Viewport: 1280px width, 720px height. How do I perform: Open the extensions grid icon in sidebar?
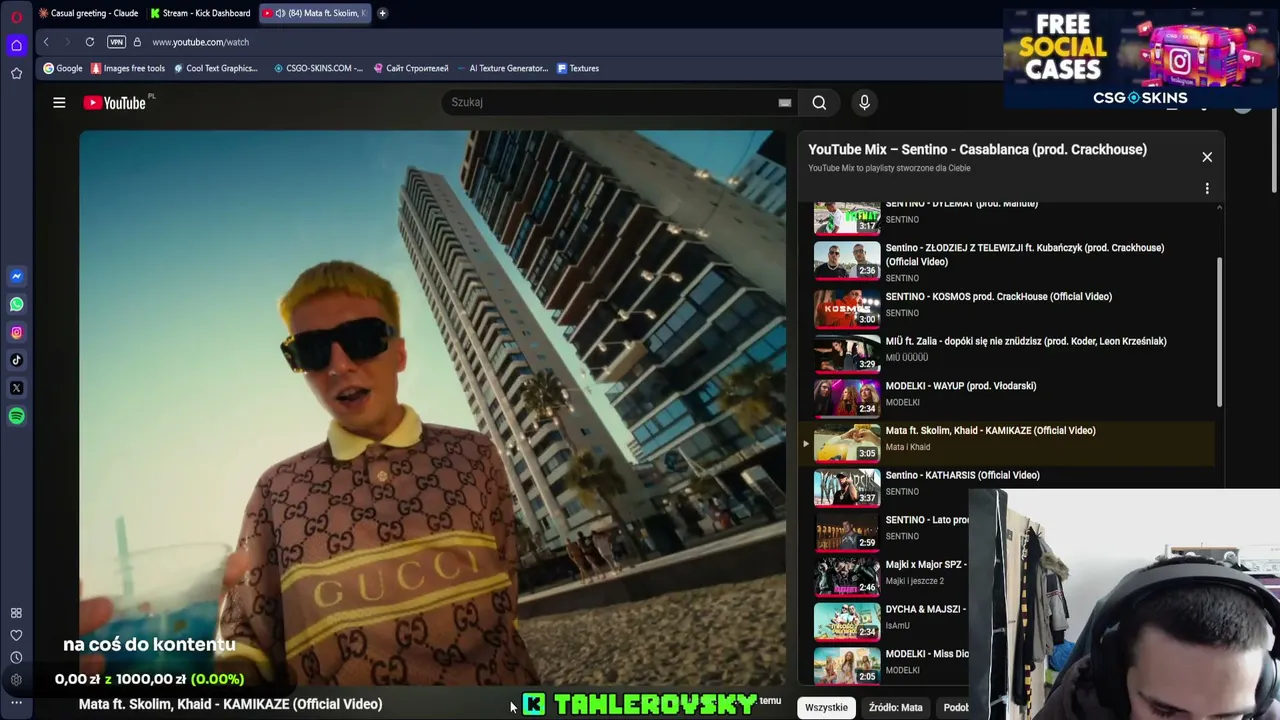tap(16, 613)
